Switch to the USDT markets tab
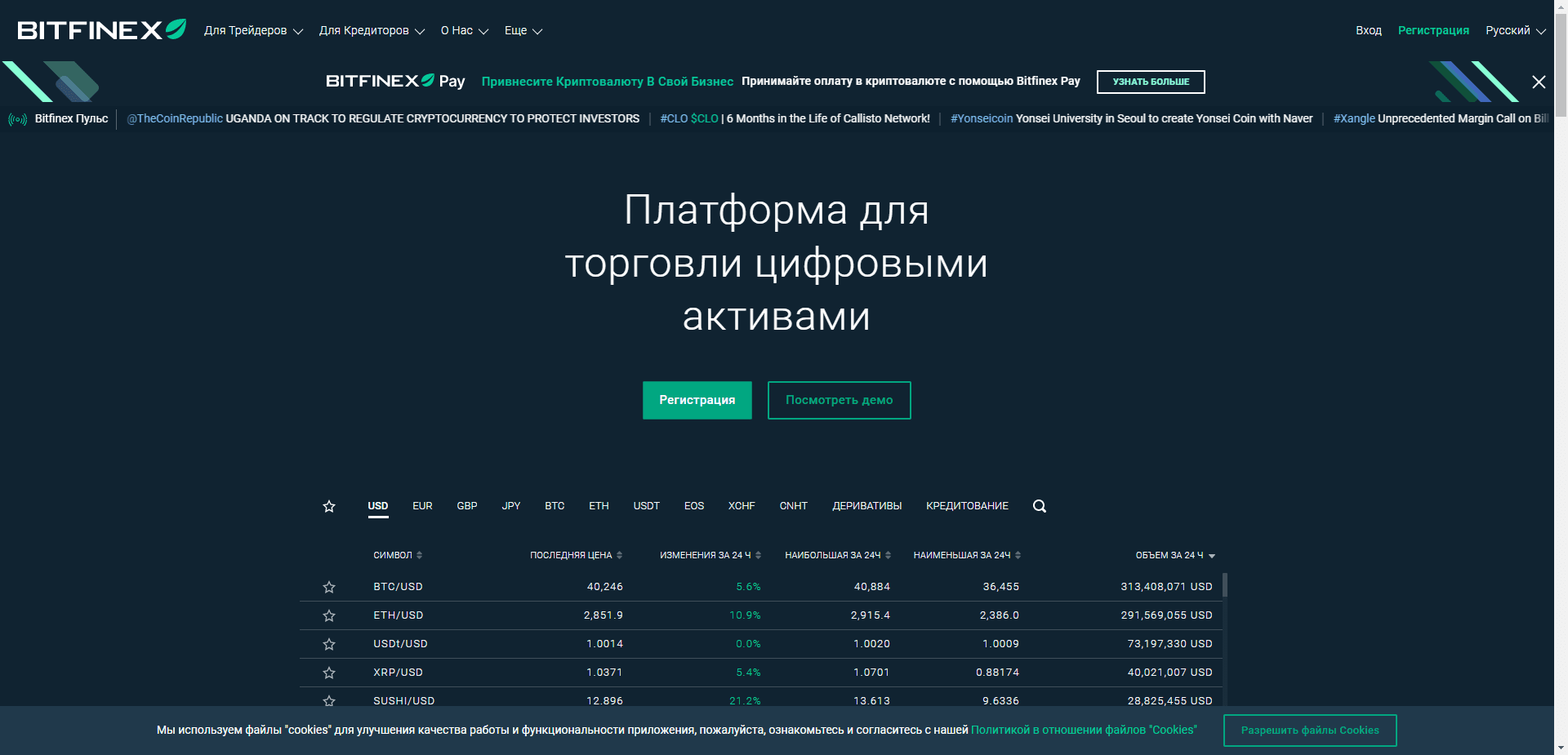Screen dimensions: 1568x755 [x=645, y=506]
